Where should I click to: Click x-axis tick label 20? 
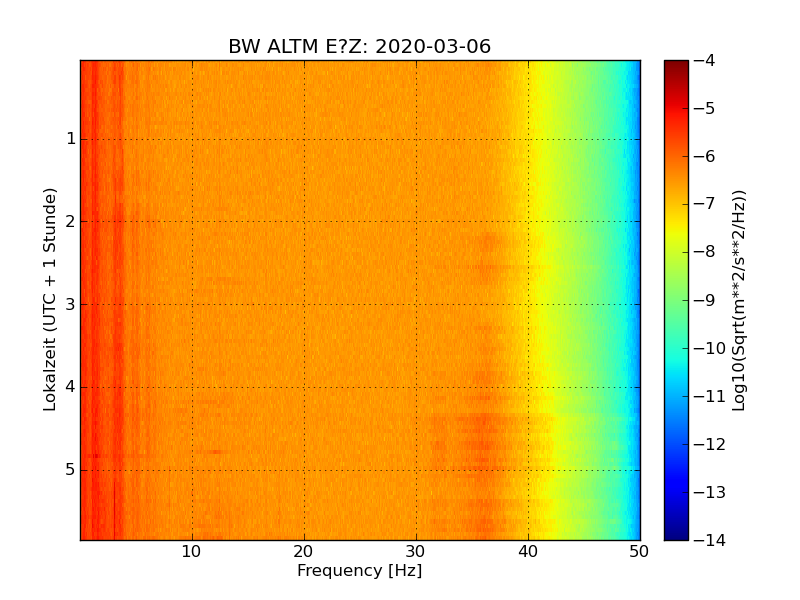(x=304, y=552)
